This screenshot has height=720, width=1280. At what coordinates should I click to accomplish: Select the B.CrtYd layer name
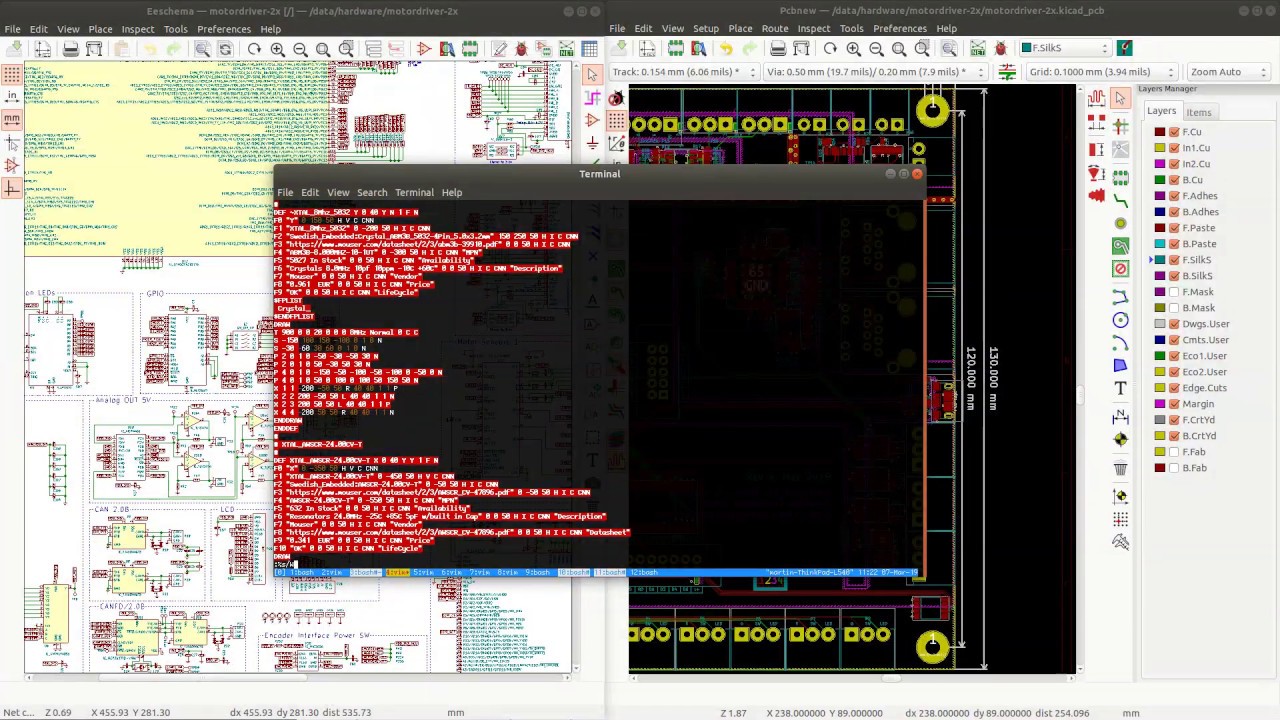(1199, 436)
